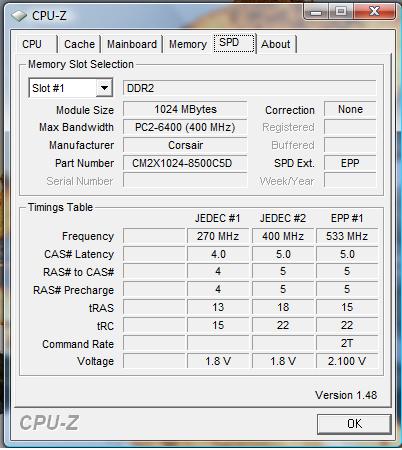Close the CPU-Z window

(x=375, y=12)
